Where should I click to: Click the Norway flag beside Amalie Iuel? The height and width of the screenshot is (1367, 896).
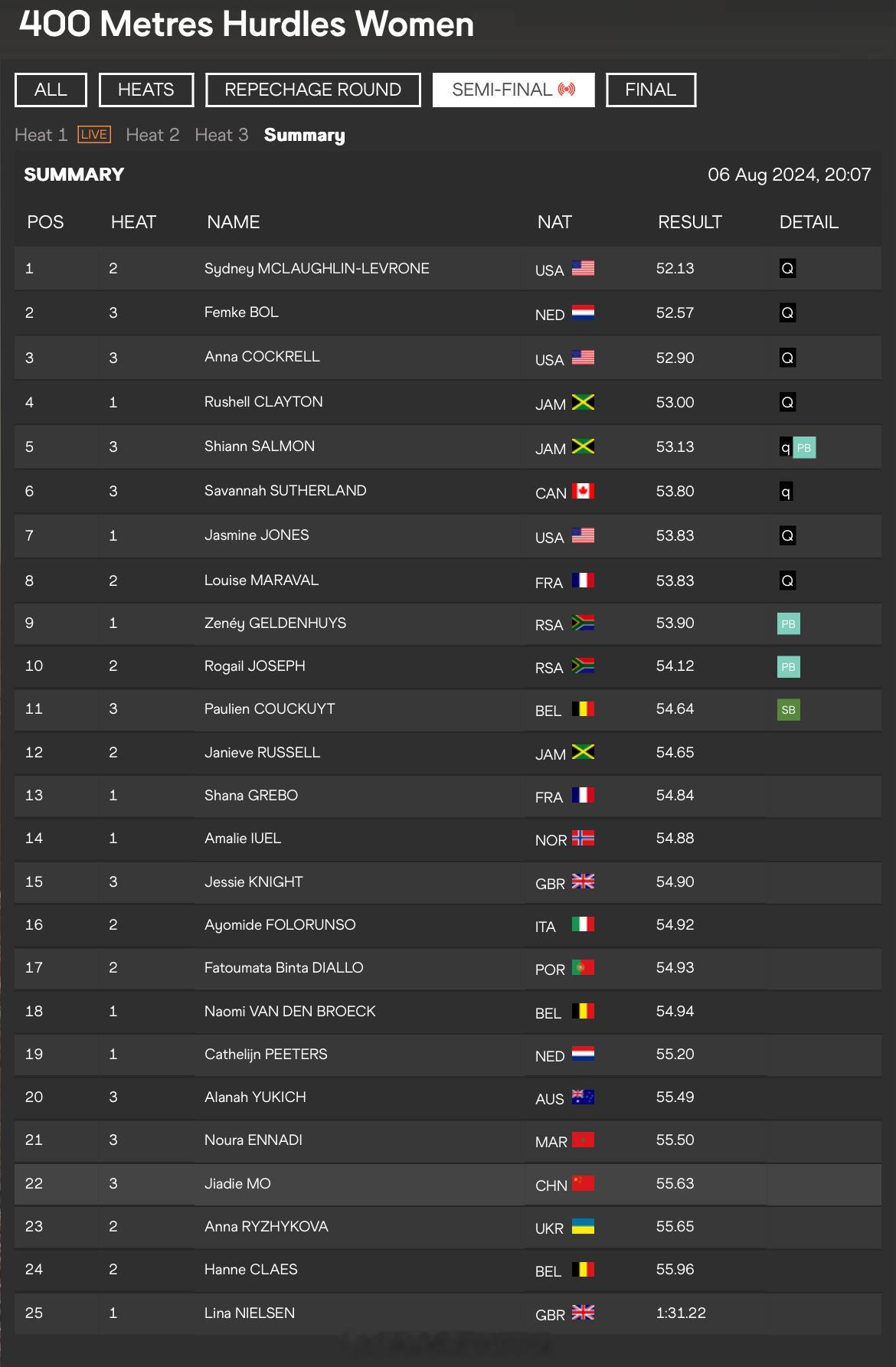[583, 838]
